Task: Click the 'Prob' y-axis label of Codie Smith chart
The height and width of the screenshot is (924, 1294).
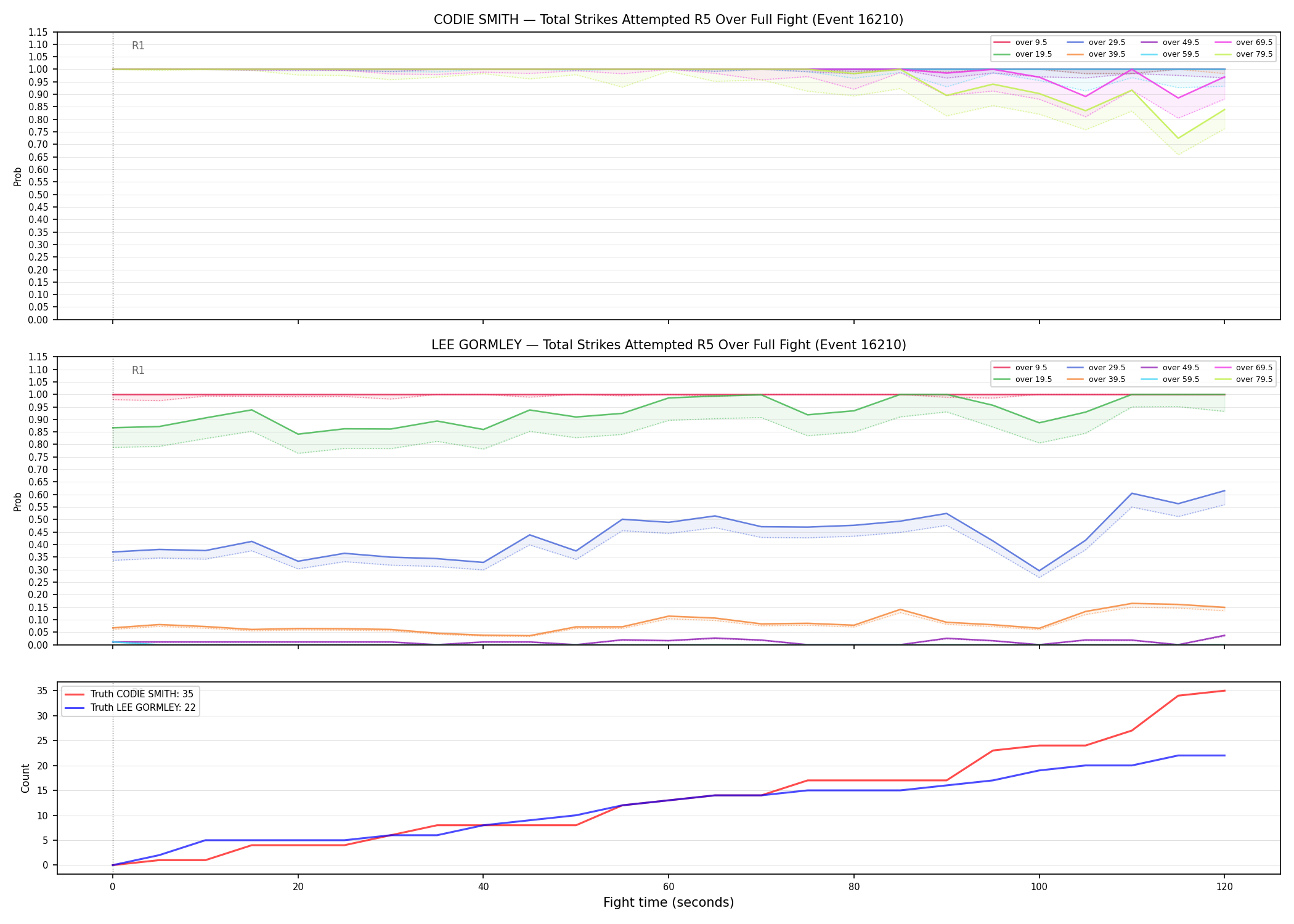Action: tap(18, 177)
